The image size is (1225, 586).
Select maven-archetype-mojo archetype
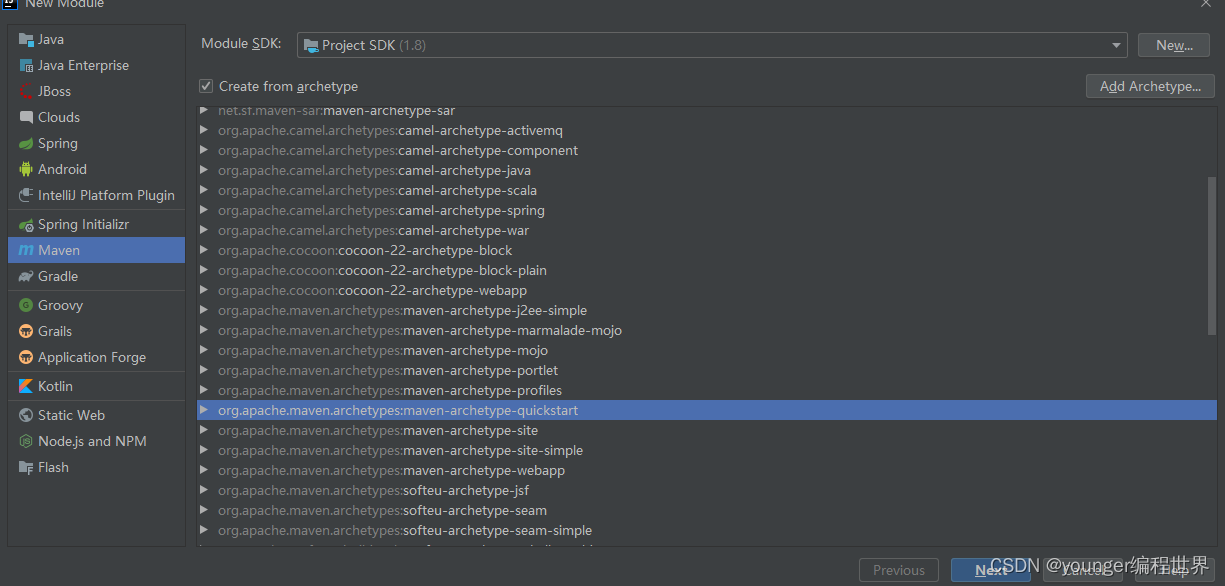tap(706, 350)
